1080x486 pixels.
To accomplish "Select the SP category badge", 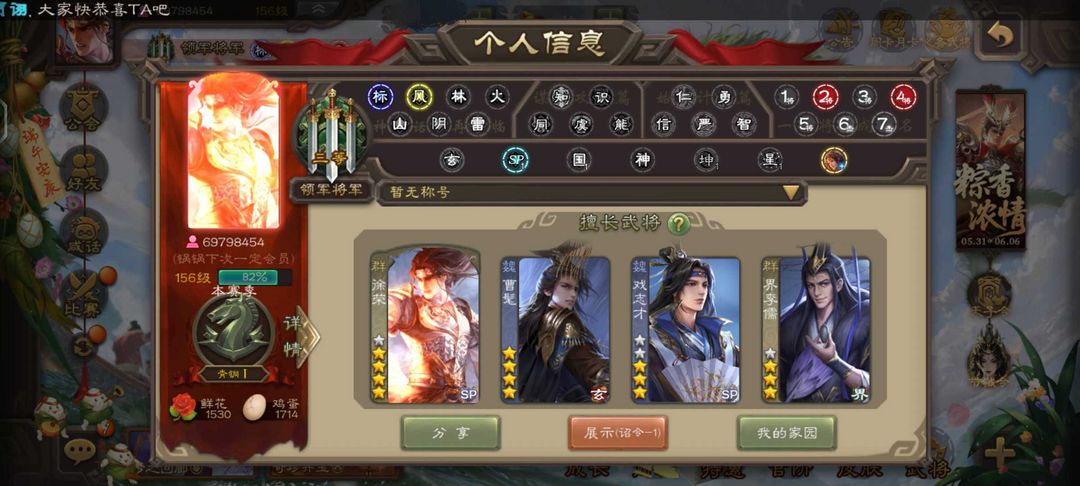I will coord(515,160).
